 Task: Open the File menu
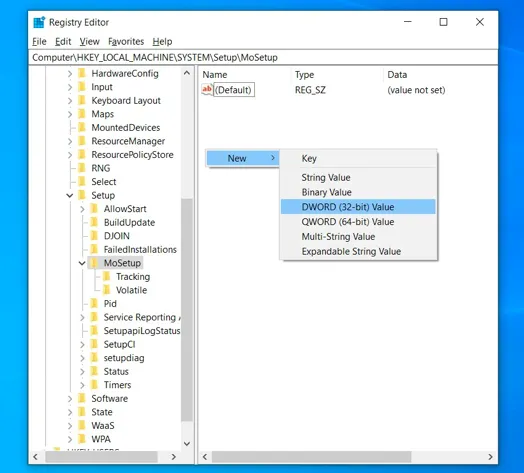pyautogui.click(x=39, y=41)
